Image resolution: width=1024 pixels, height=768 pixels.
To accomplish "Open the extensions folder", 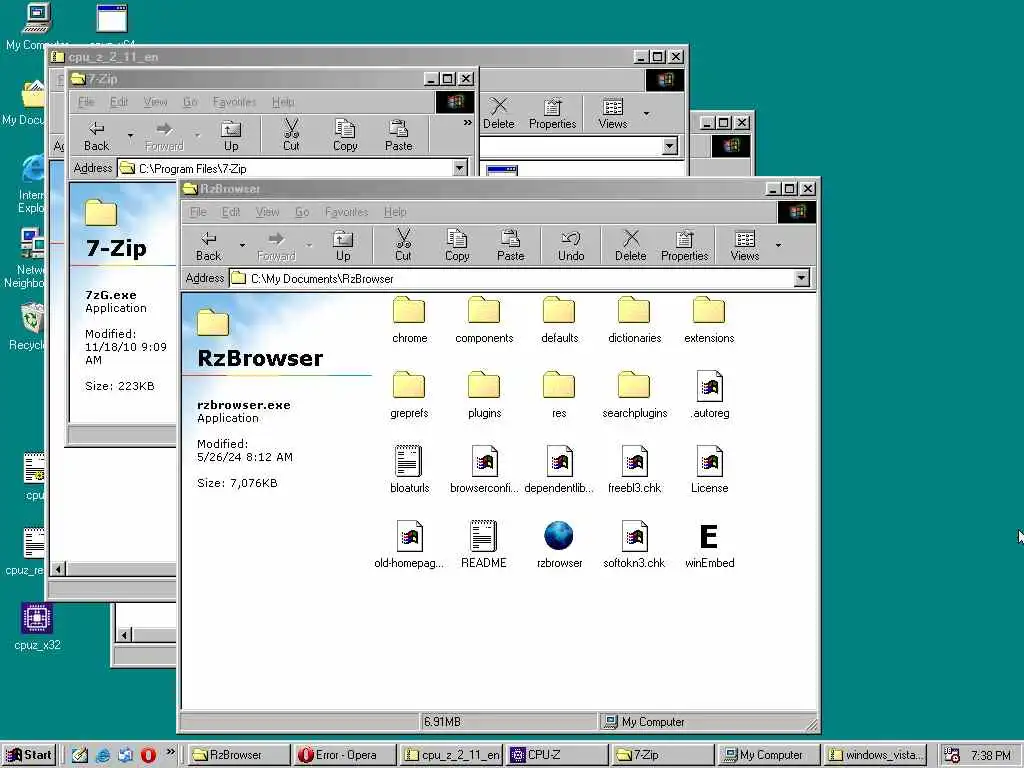I will (x=709, y=319).
